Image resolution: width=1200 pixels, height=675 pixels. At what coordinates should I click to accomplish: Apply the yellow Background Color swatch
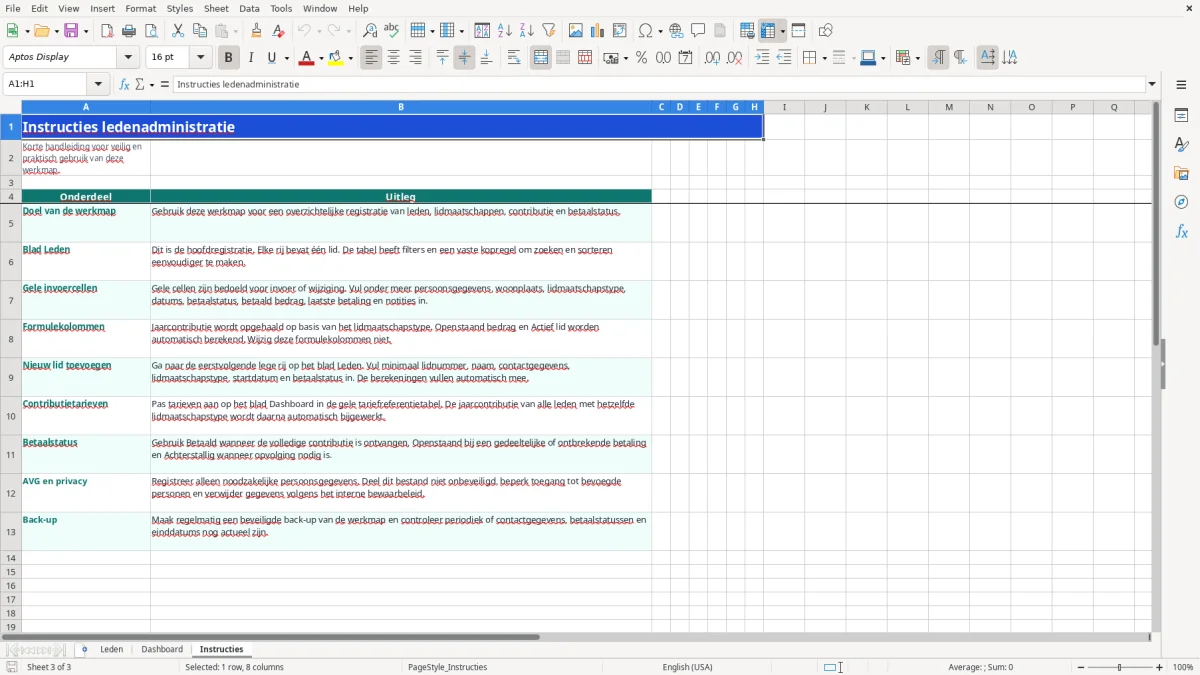(x=337, y=58)
